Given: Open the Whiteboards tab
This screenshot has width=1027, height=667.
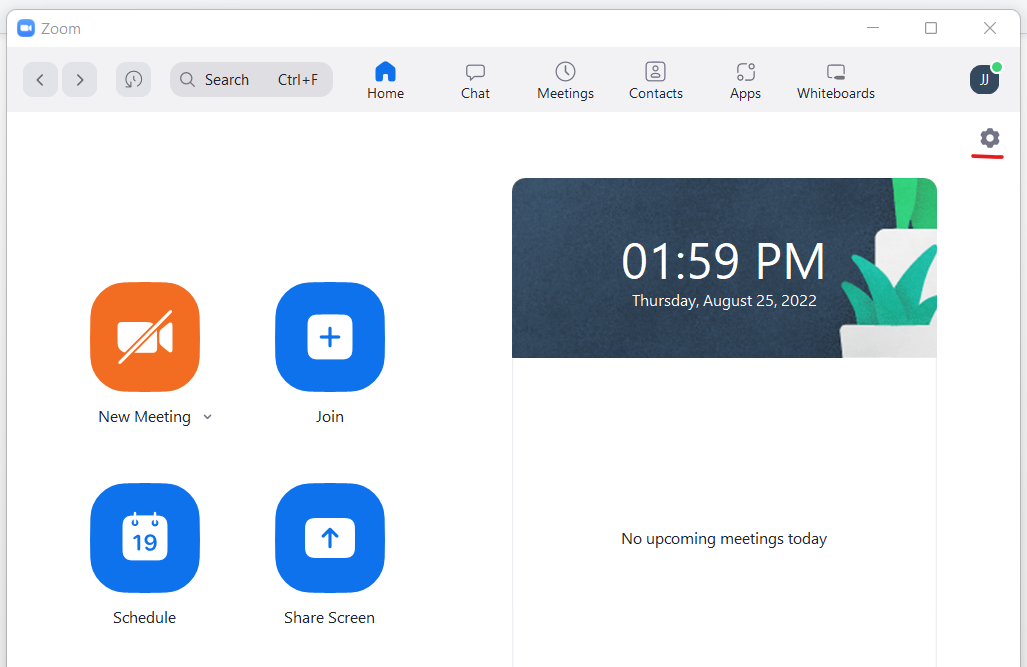Looking at the screenshot, I should click(x=836, y=81).
